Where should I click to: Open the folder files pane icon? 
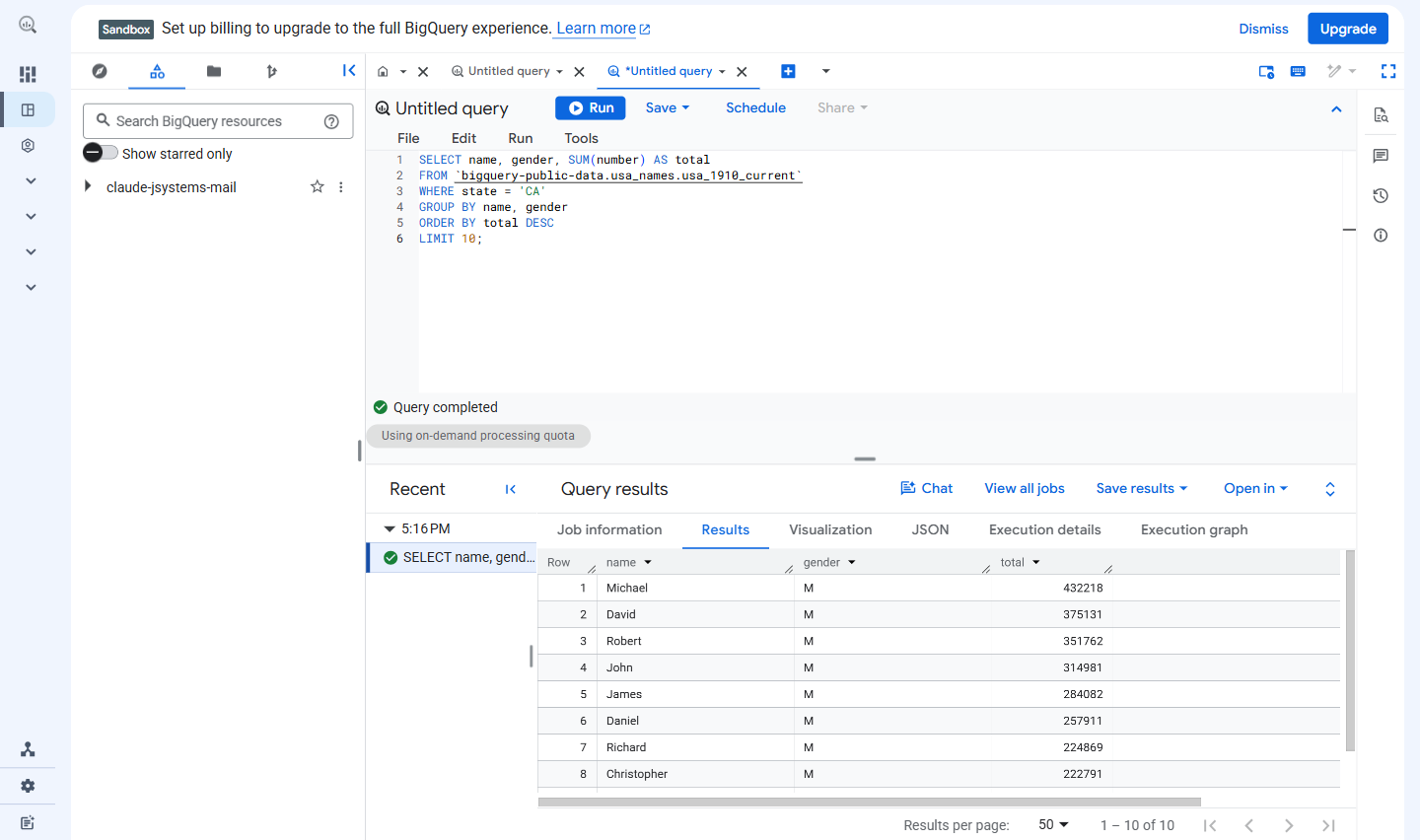coord(214,71)
